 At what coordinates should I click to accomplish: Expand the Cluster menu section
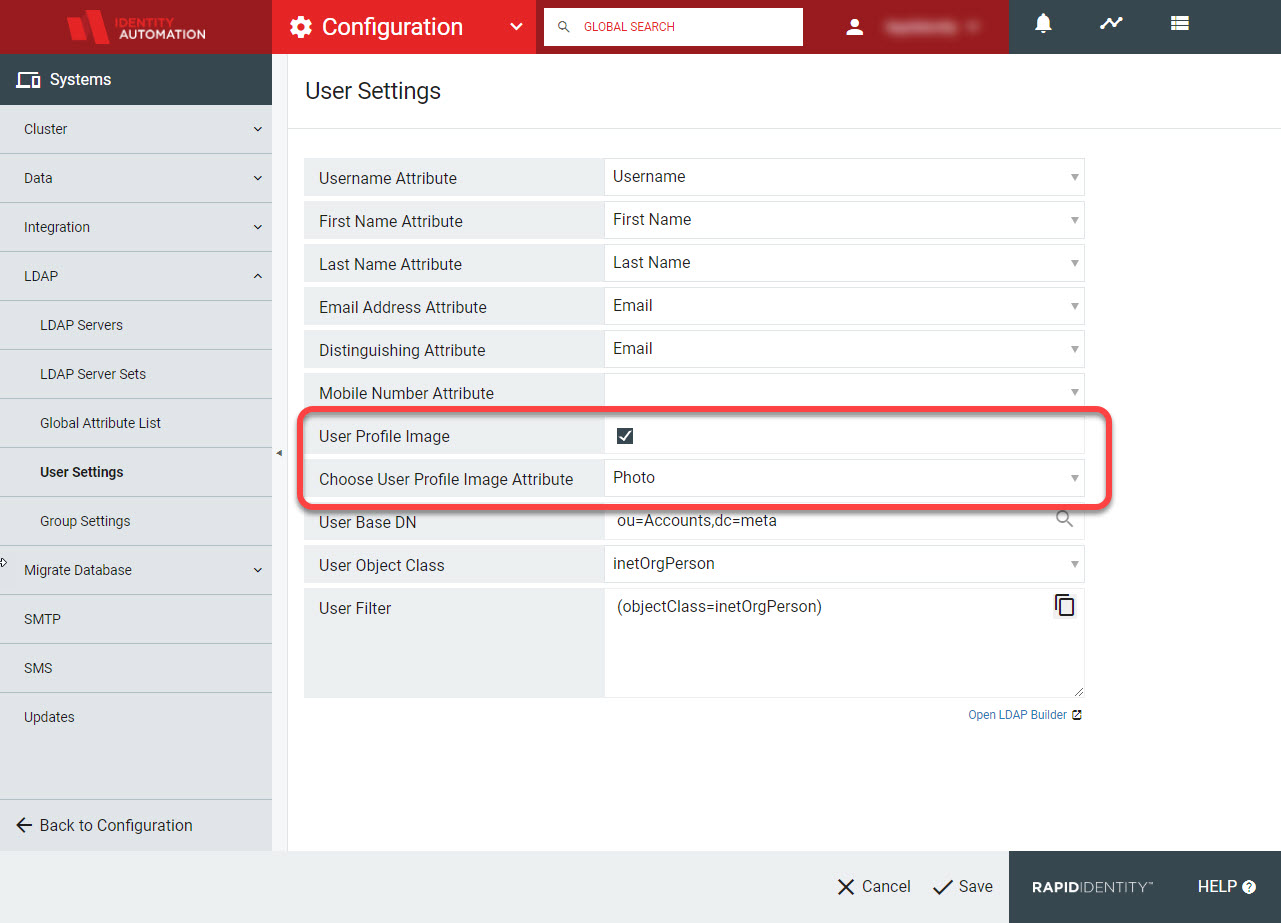136,129
